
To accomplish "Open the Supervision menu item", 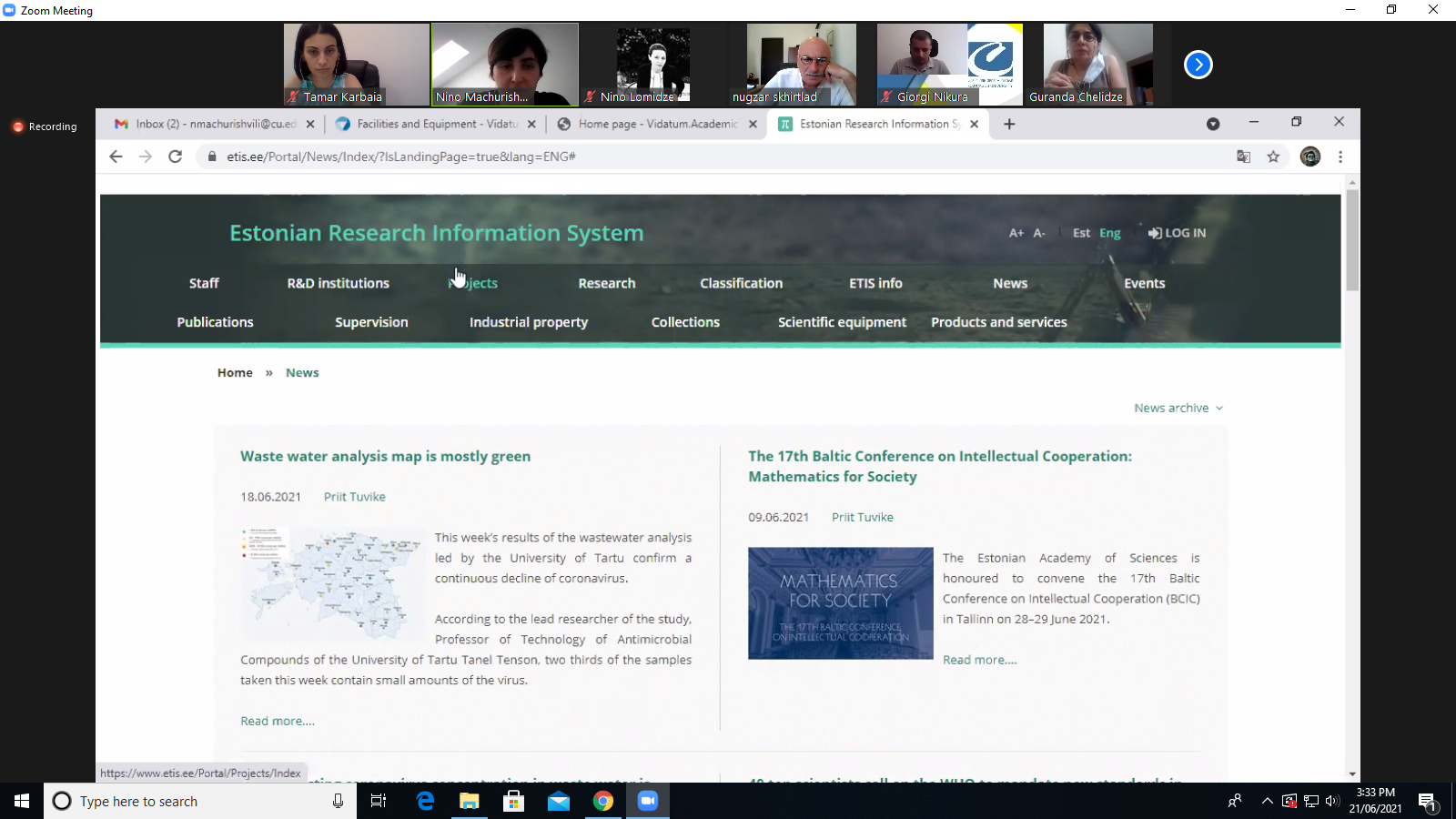I will pos(371,322).
